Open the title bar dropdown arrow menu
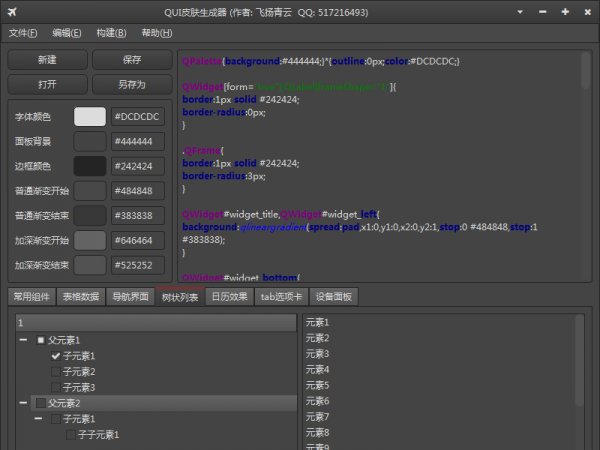 [520, 12]
